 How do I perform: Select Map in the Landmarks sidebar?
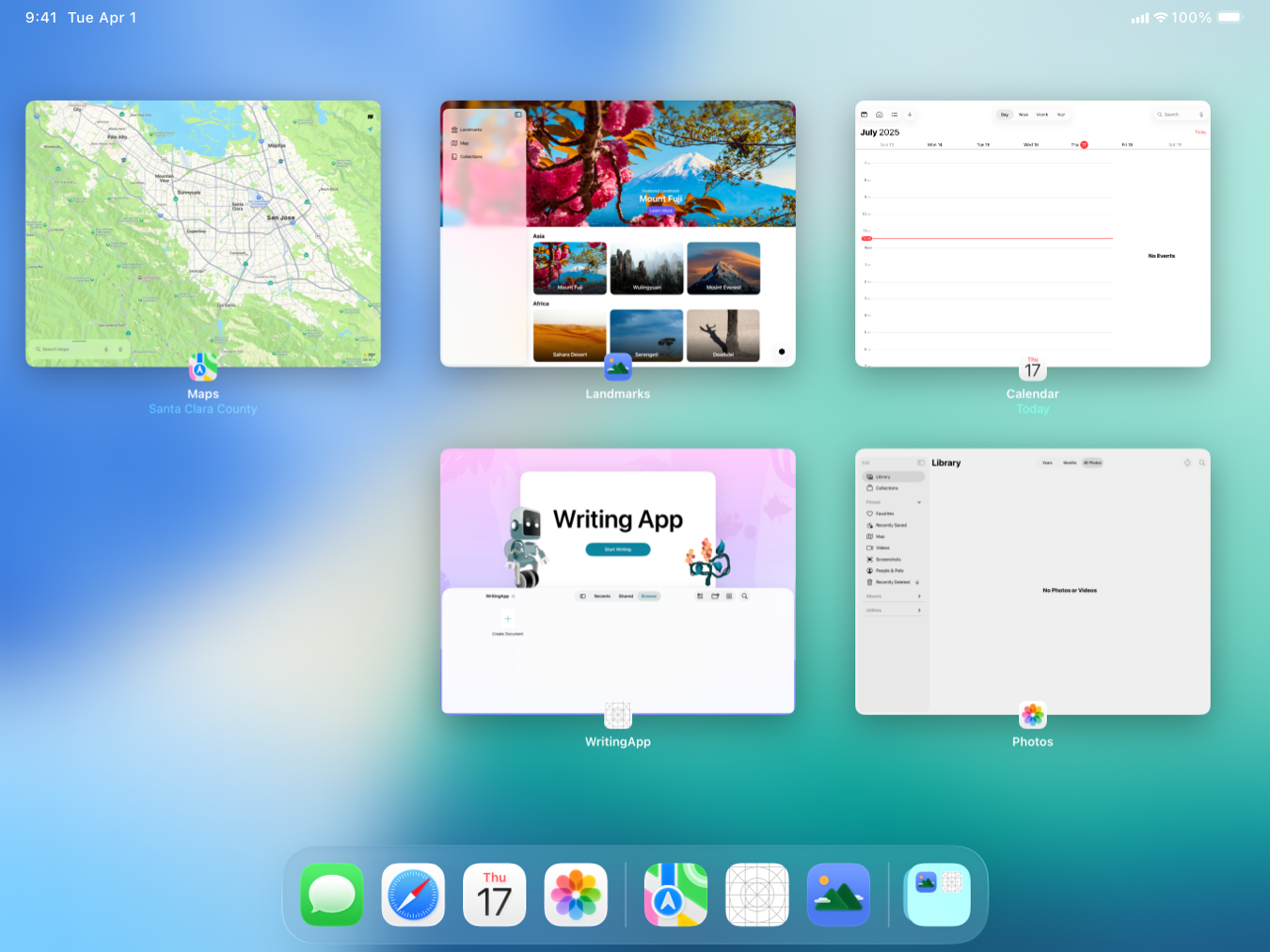(464, 143)
